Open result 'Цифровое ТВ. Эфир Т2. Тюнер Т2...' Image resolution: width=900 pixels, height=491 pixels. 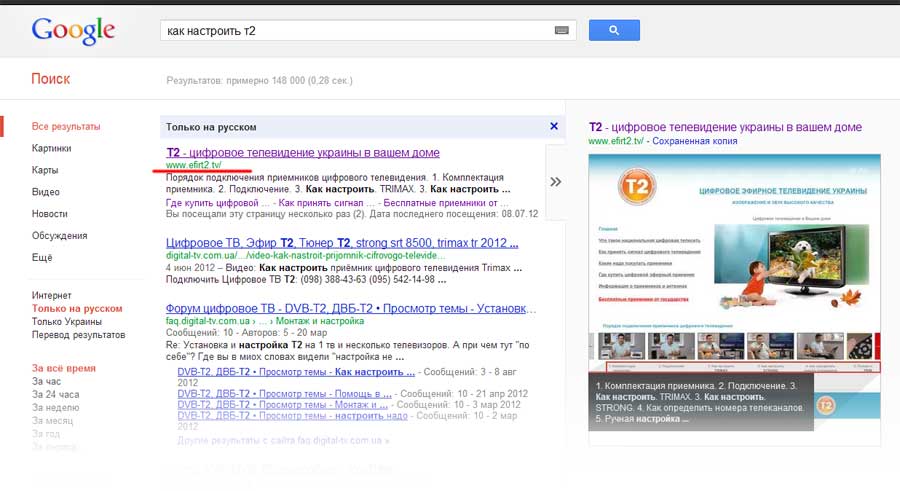[342, 243]
